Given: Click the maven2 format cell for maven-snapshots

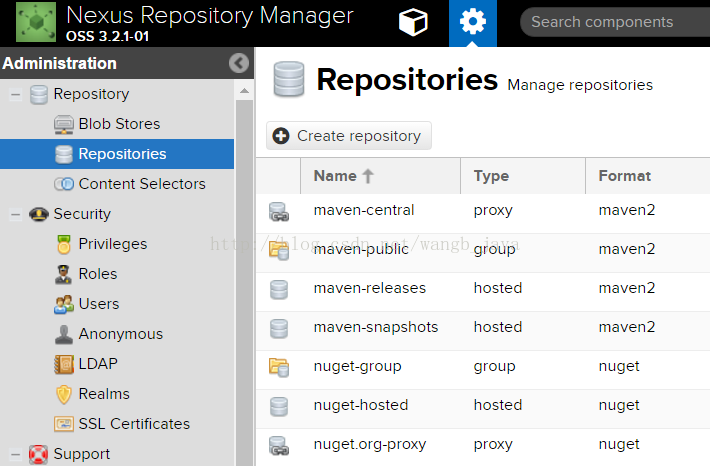Looking at the screenshot, I should (x=627, y=327).
